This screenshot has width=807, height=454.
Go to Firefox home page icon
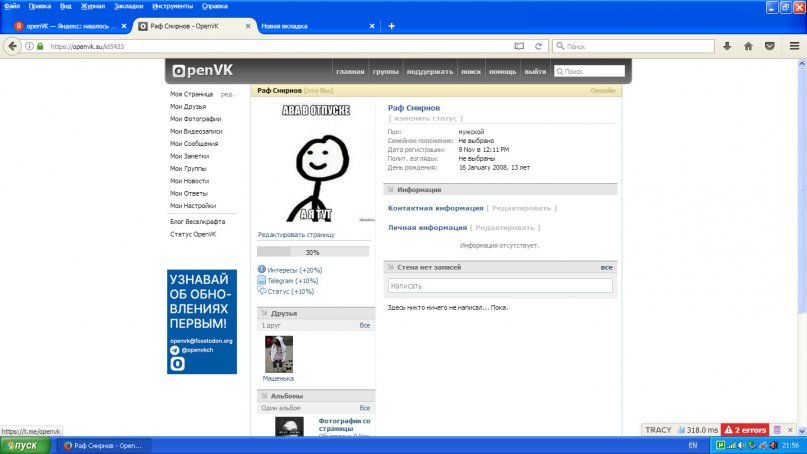[748, 46]
